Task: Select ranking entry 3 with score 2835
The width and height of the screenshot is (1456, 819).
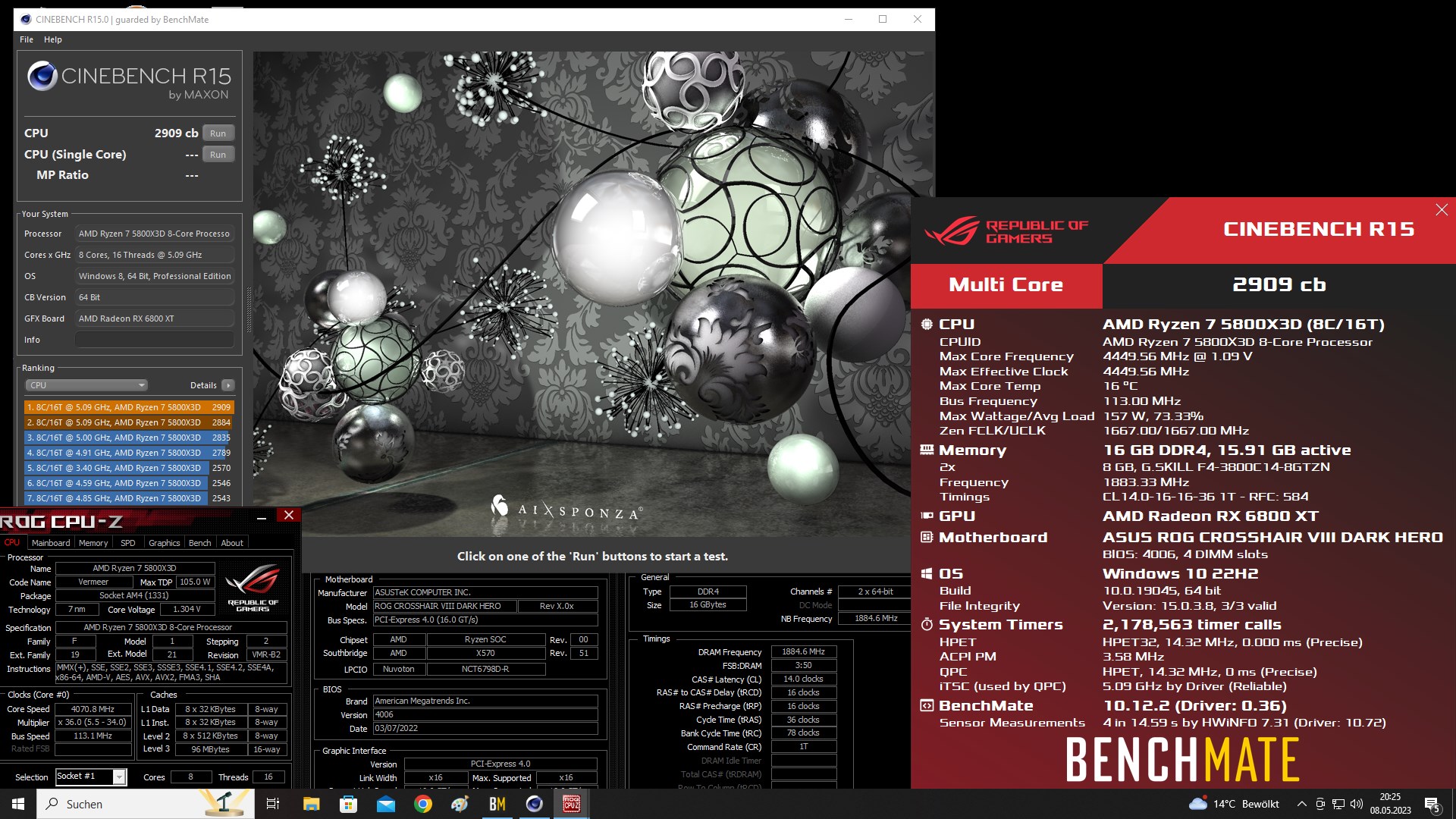Action: coord(128,438)
